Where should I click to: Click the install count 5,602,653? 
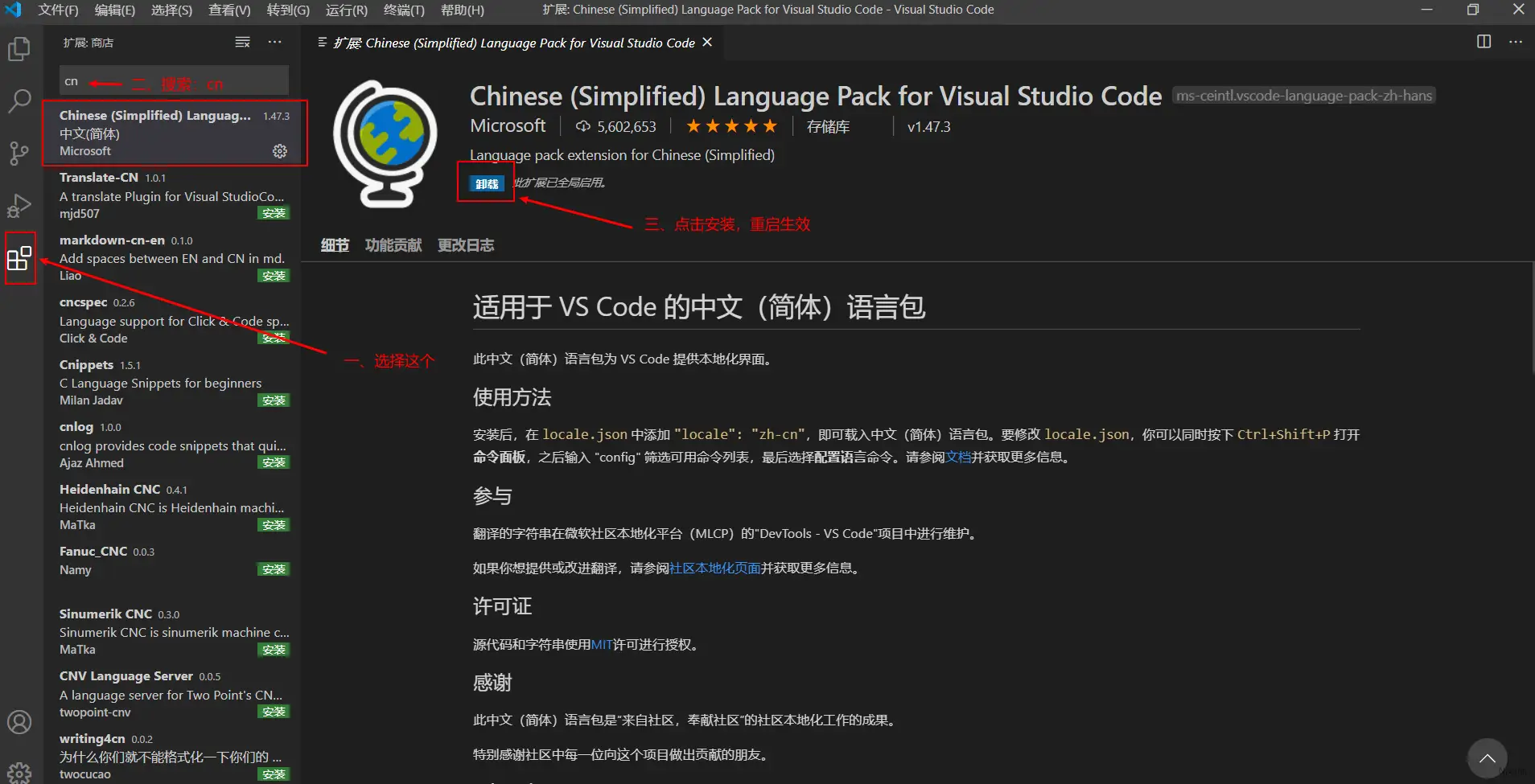click(616, 126)
